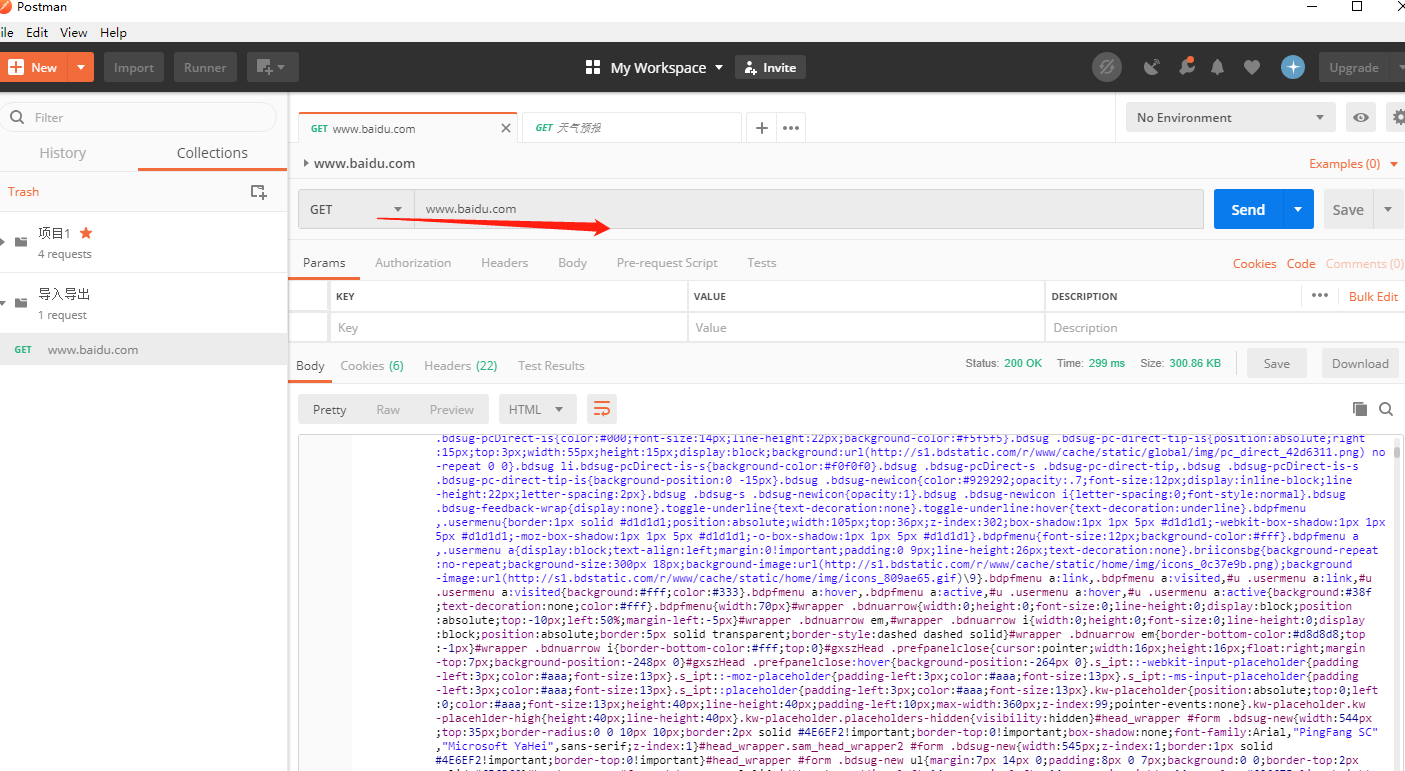Switch to the 天气预报 request tab
The image size is (1405, 771).
(x=632, y=128)
